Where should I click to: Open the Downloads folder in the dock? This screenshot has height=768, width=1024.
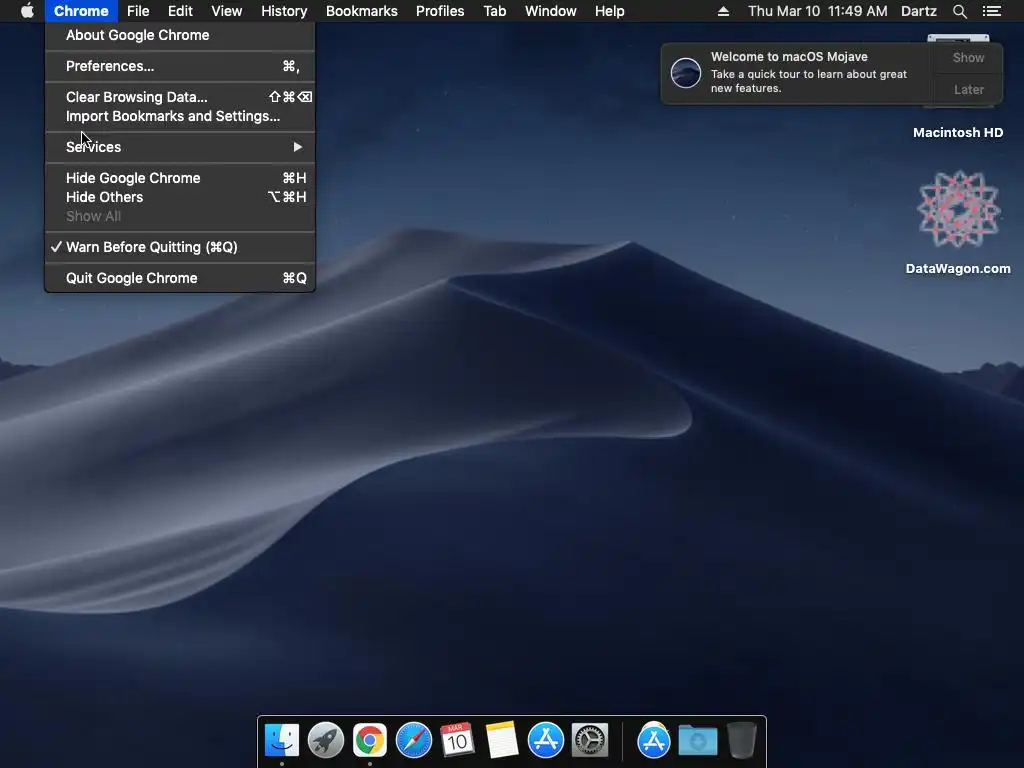point(697,741)
